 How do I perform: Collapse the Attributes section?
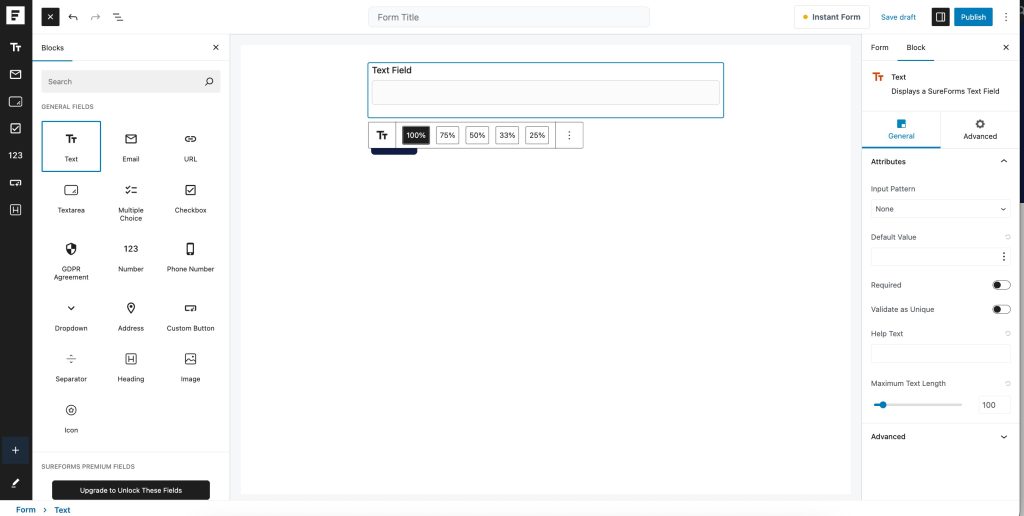(x=940, y=161)
